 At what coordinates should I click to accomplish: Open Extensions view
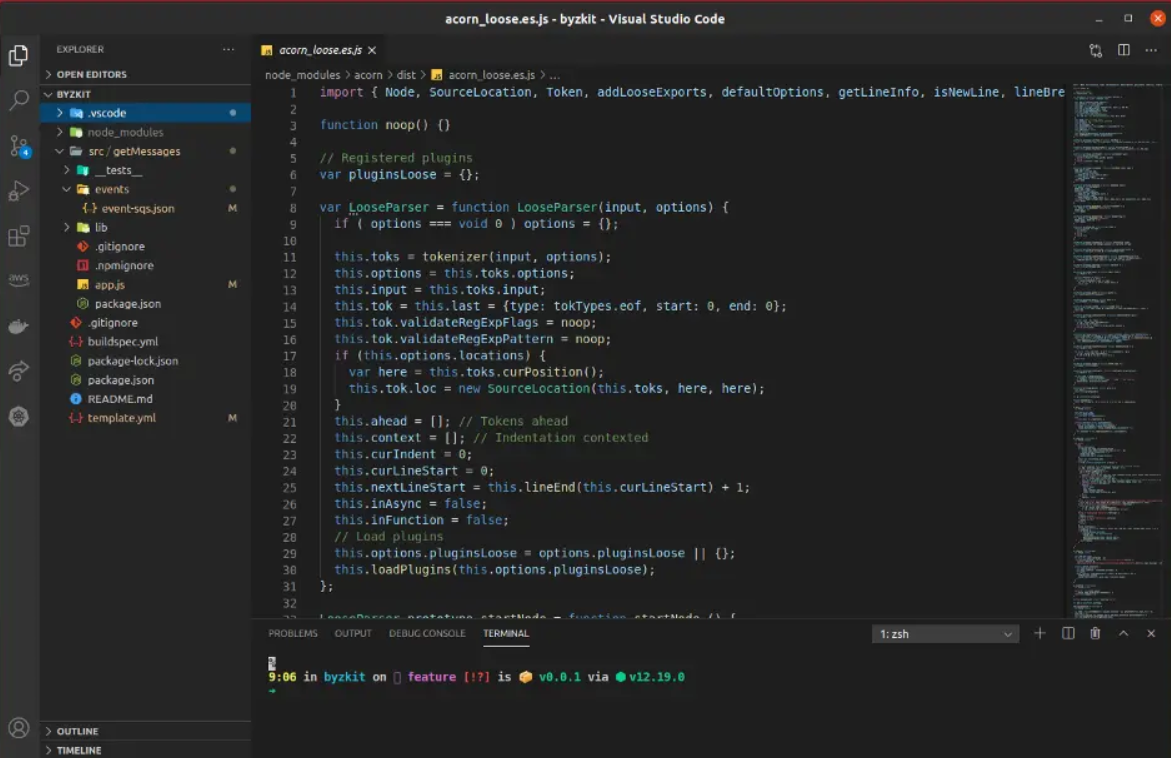[19, 236]
